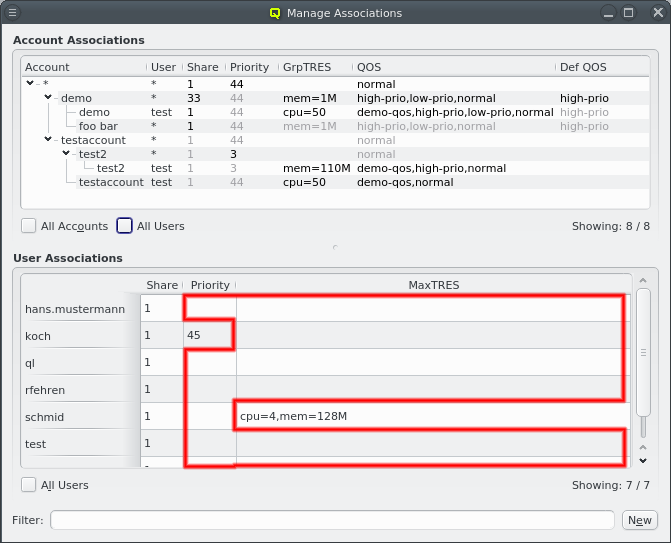Click the mem=110M GrpTRES value
The height and width of the screenshot is (543, 671).
click(x=317, y=168)
